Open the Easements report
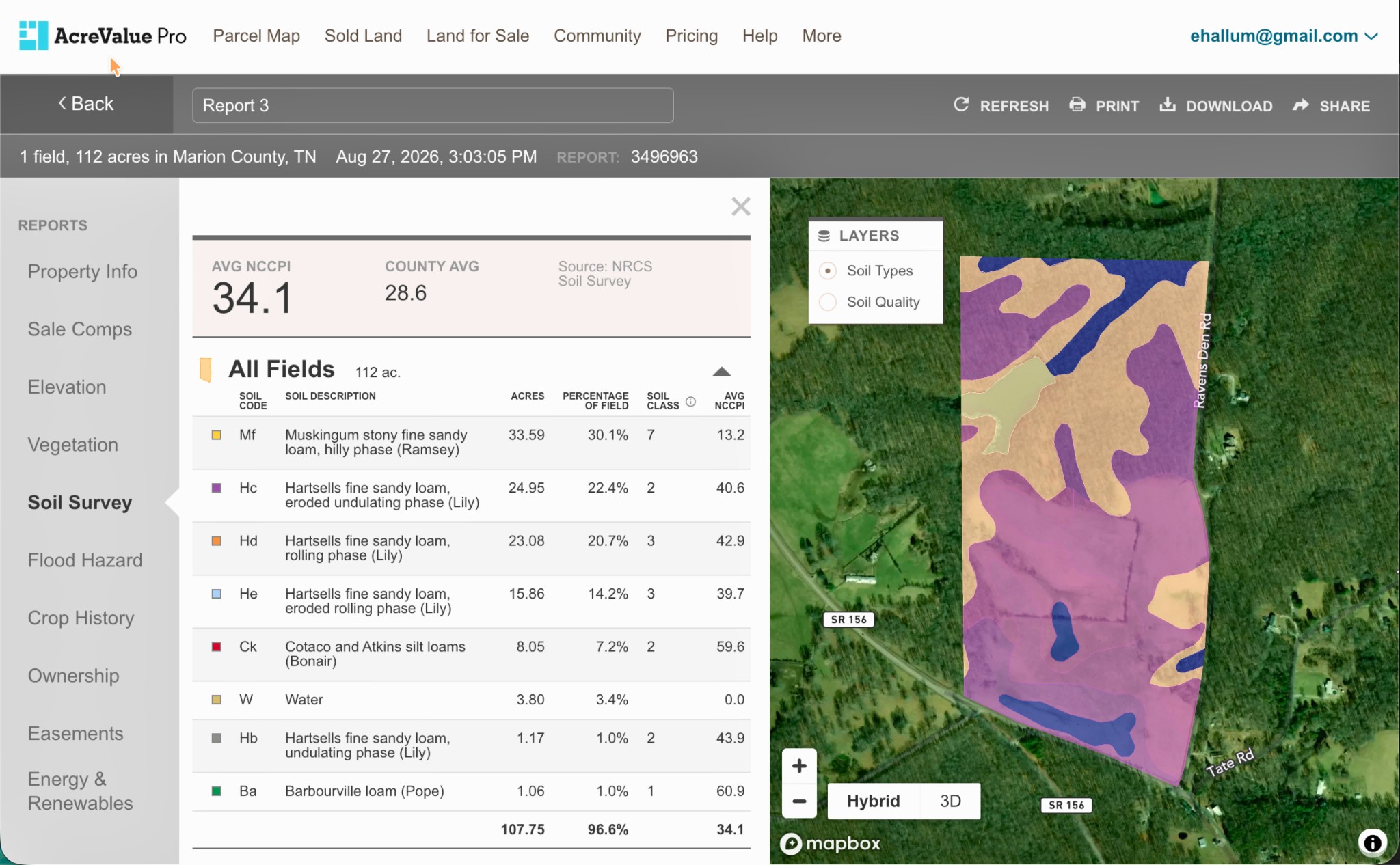This screenshot has height=865, width=1400. pos(76,733)
